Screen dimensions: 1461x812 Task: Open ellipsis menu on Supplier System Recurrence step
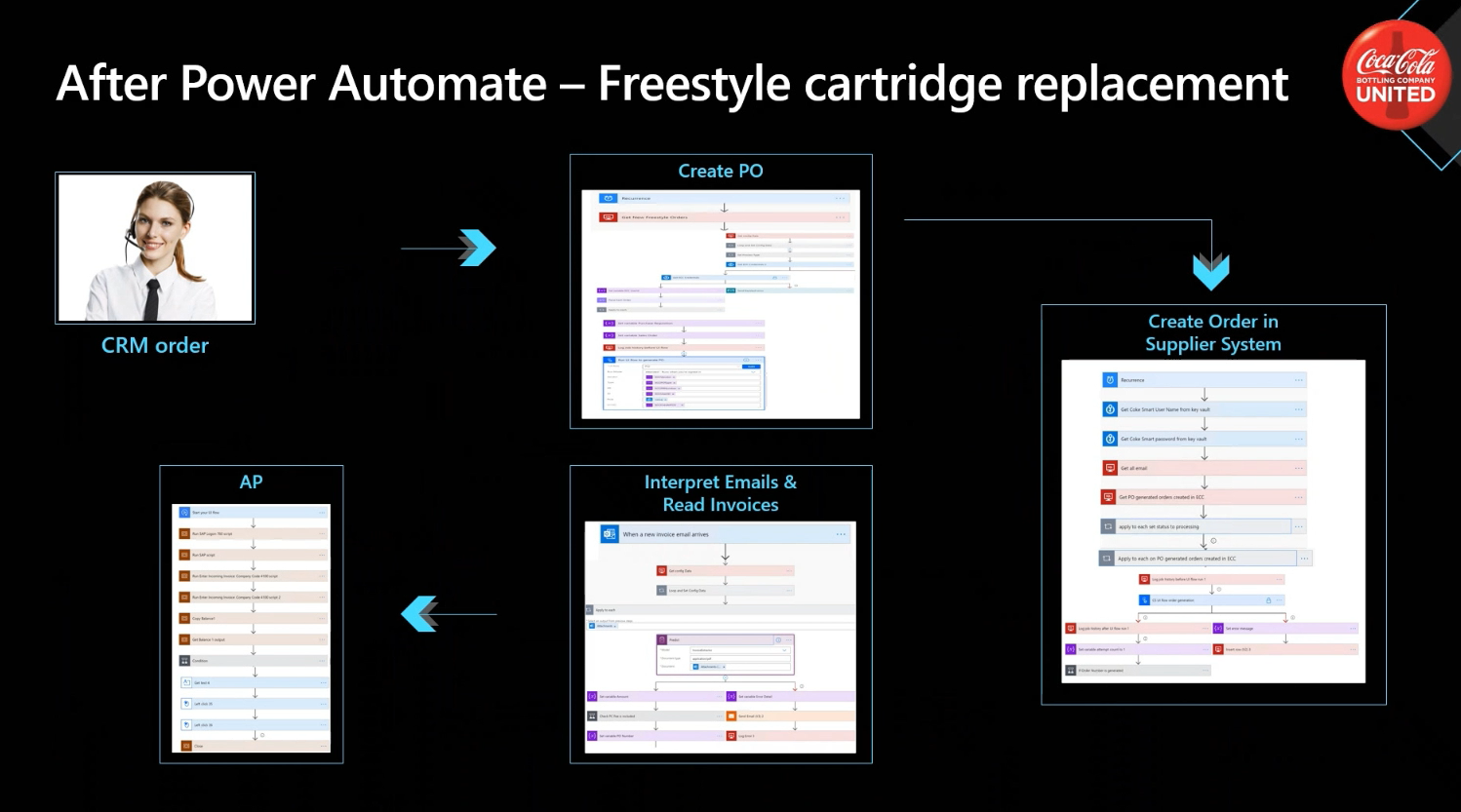[1298, 380]
